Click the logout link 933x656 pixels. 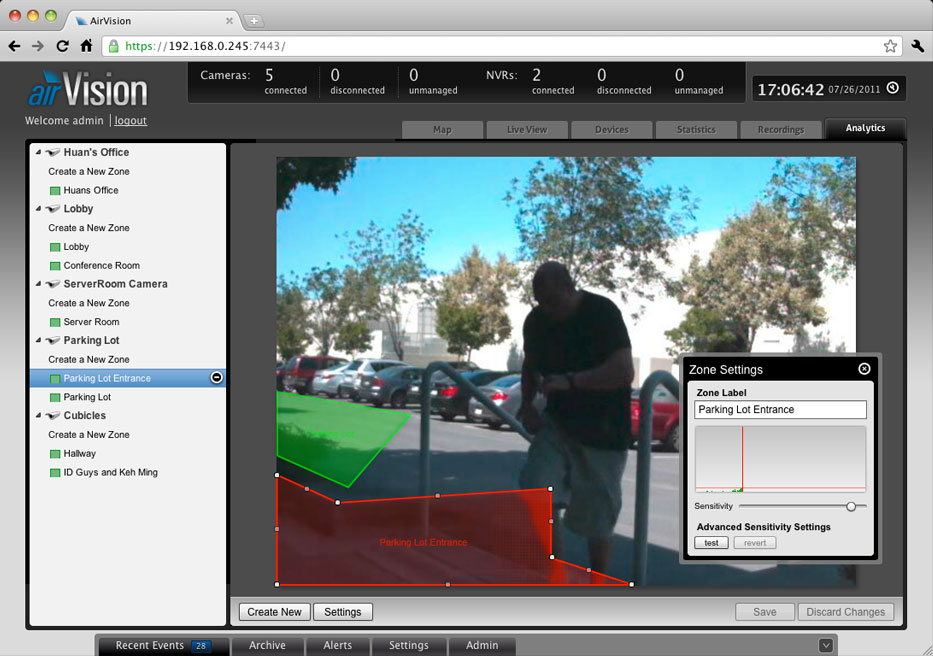coord(130,121)
